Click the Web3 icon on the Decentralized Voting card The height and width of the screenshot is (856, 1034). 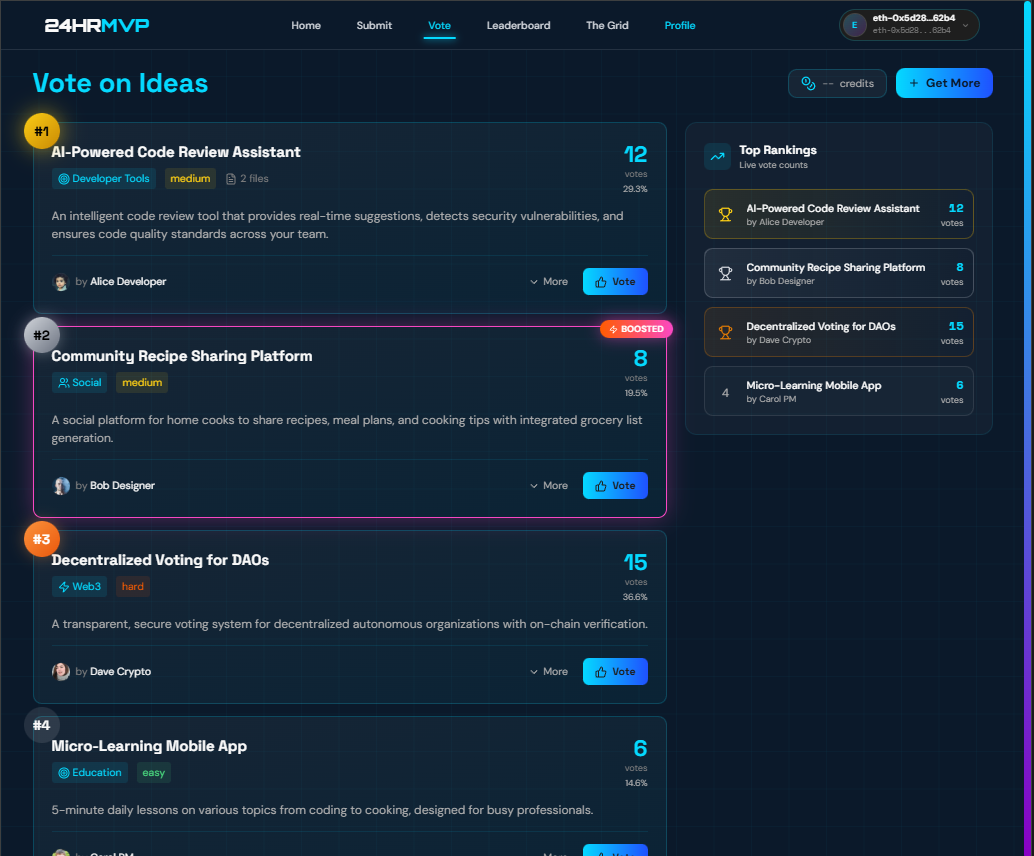point(63,587)
